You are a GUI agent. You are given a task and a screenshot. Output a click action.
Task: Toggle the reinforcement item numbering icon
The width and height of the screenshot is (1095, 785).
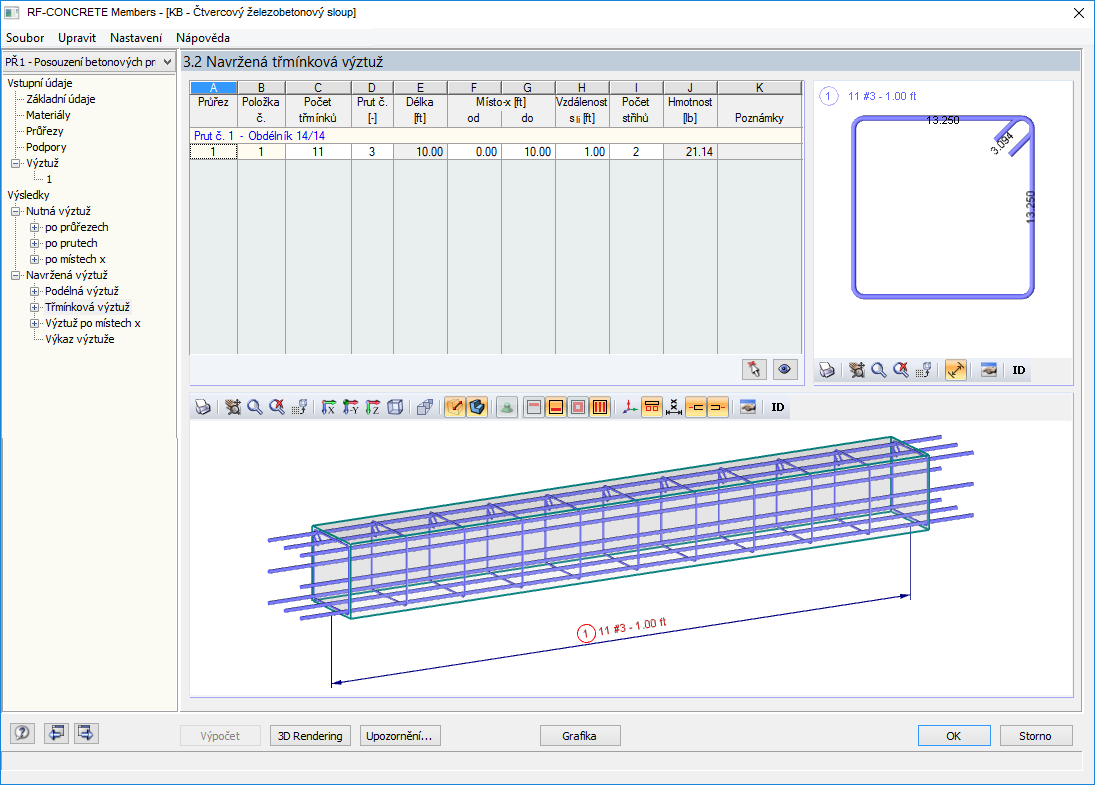(x=652, y=407)
